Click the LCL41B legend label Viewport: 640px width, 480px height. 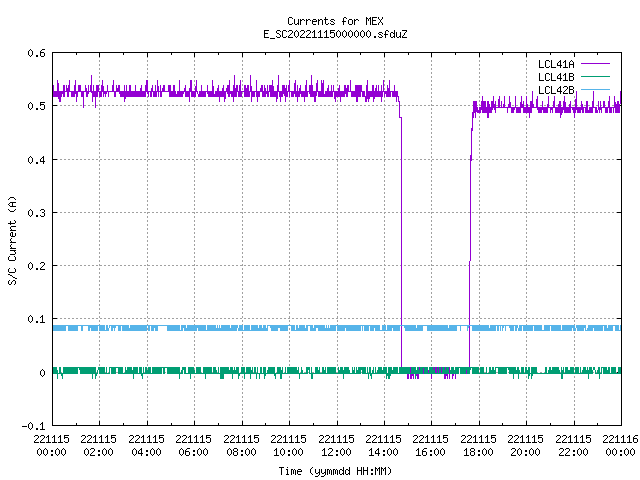556,77
